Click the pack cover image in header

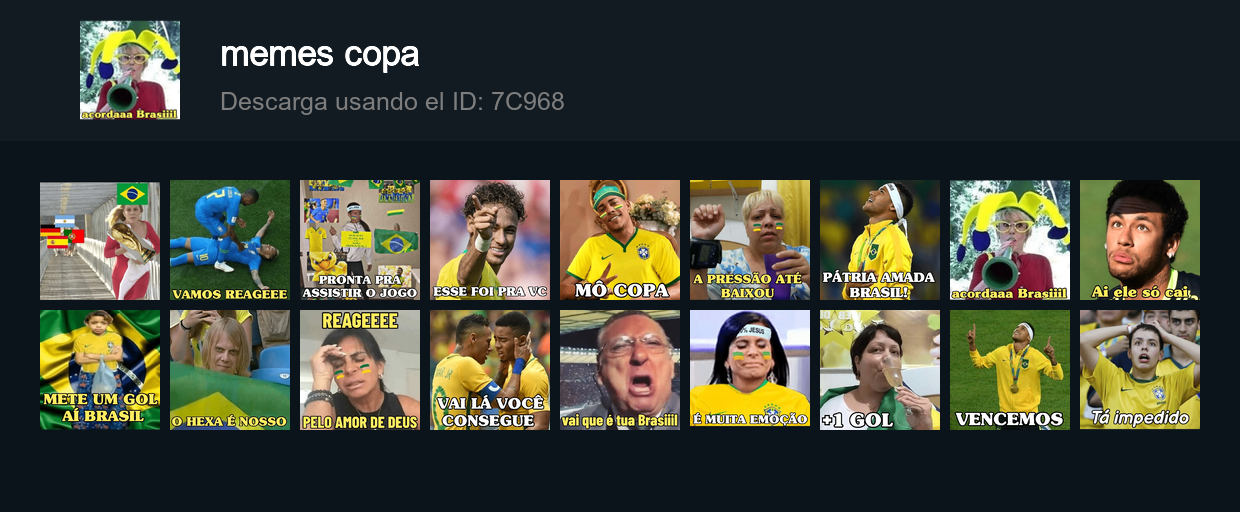[130, 70]
